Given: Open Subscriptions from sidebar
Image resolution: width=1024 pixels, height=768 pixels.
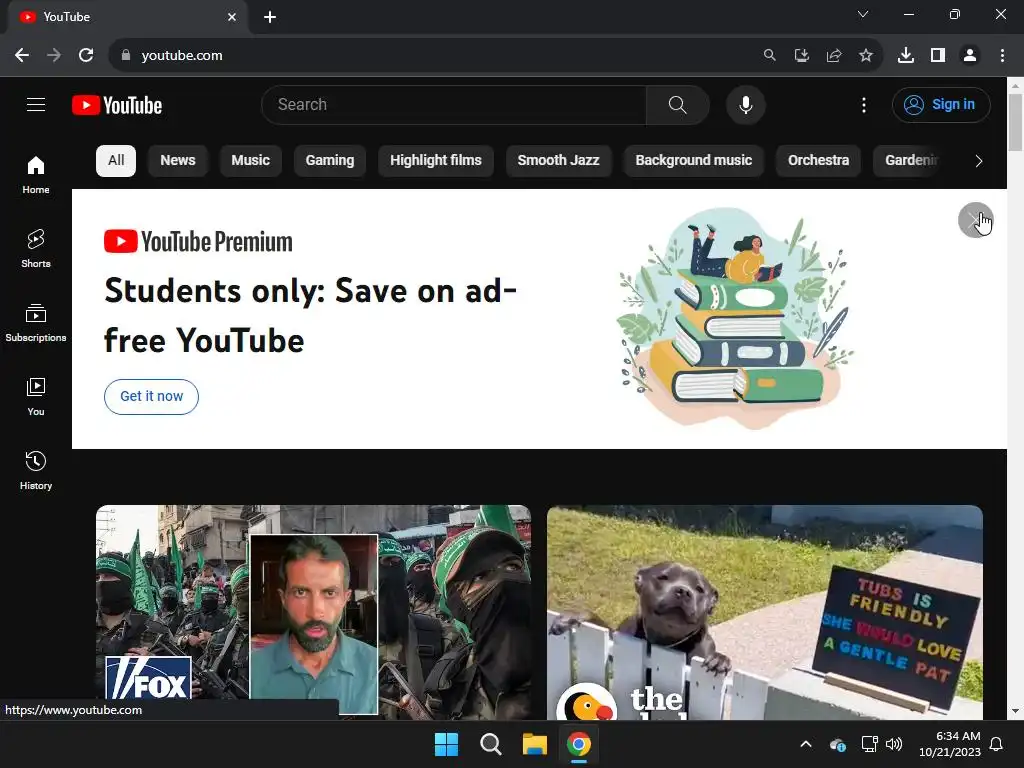Looking at the screenshot, I should coord(36,323).
